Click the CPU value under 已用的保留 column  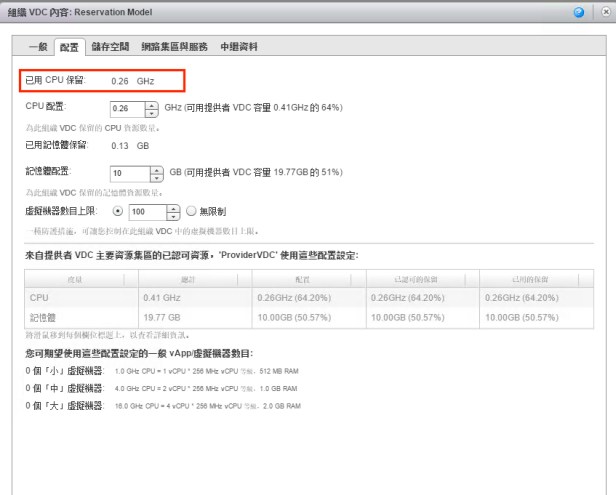pos(522,298)
